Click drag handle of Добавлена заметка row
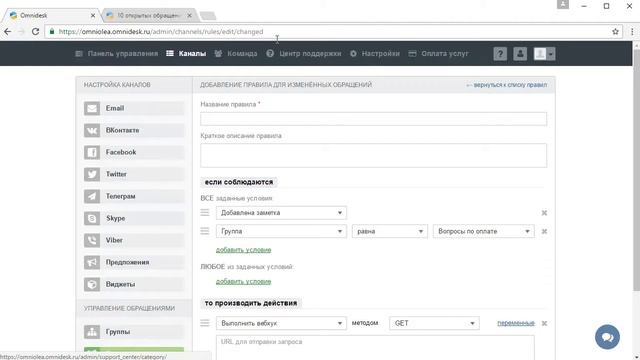Screen dimensions: 640x360 tap(205, 213)
